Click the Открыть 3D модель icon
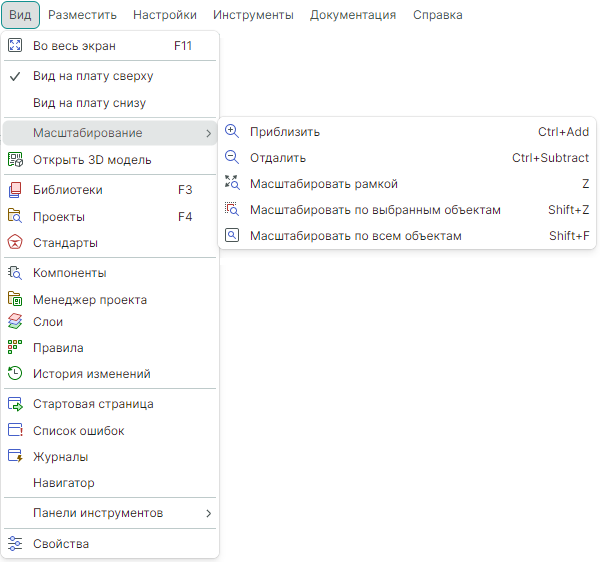The width and height of the screenshot is (600, 562). coord(15,160)
